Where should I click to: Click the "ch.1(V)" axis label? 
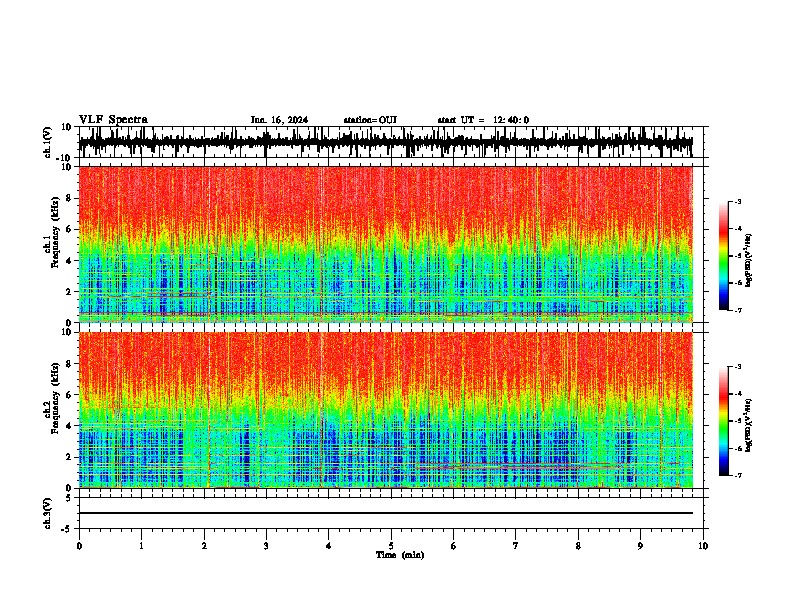[x=48, y=142]
